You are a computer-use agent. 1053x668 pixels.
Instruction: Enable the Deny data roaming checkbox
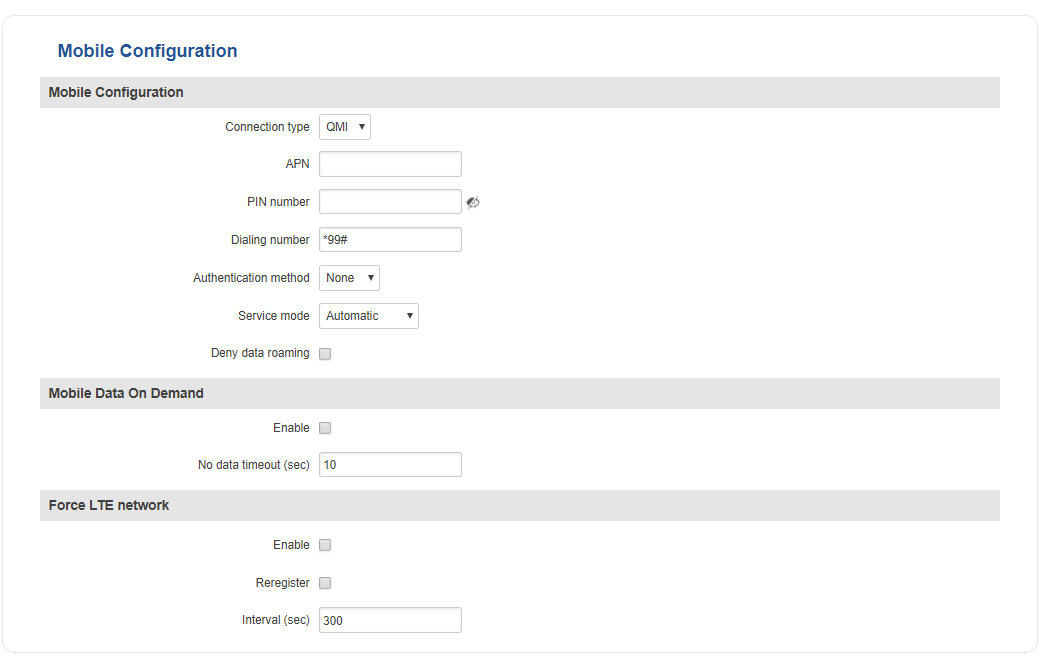click(325, 354)
